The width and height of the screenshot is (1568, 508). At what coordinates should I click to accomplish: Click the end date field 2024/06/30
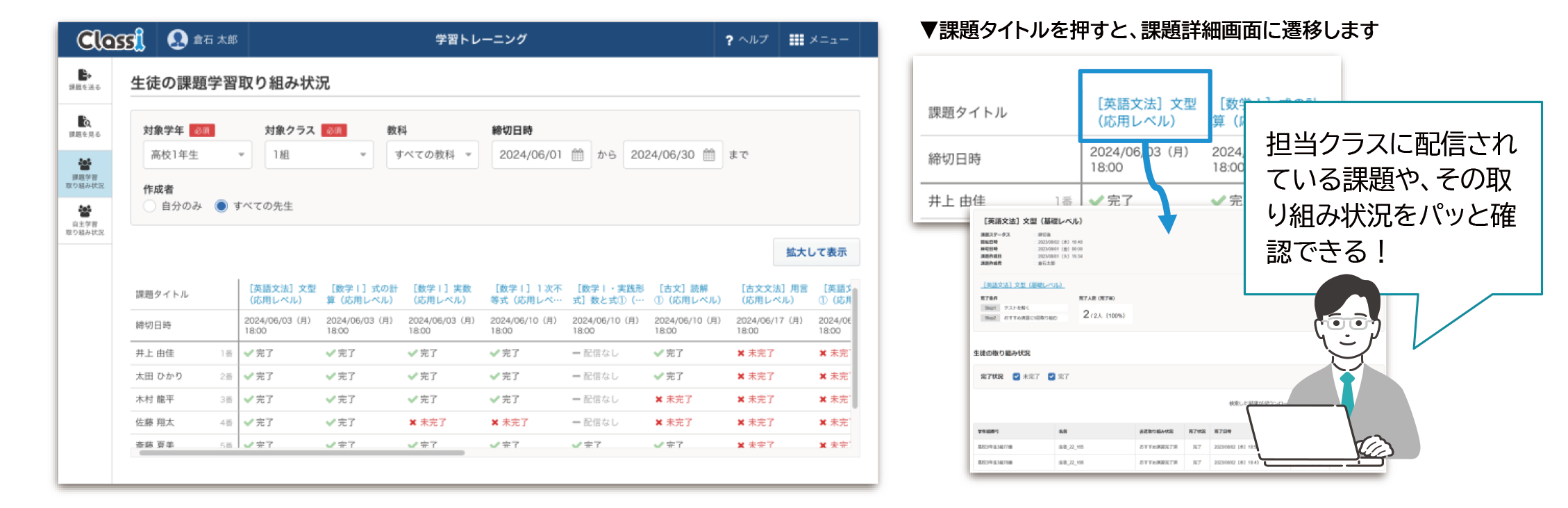[672, 154]
